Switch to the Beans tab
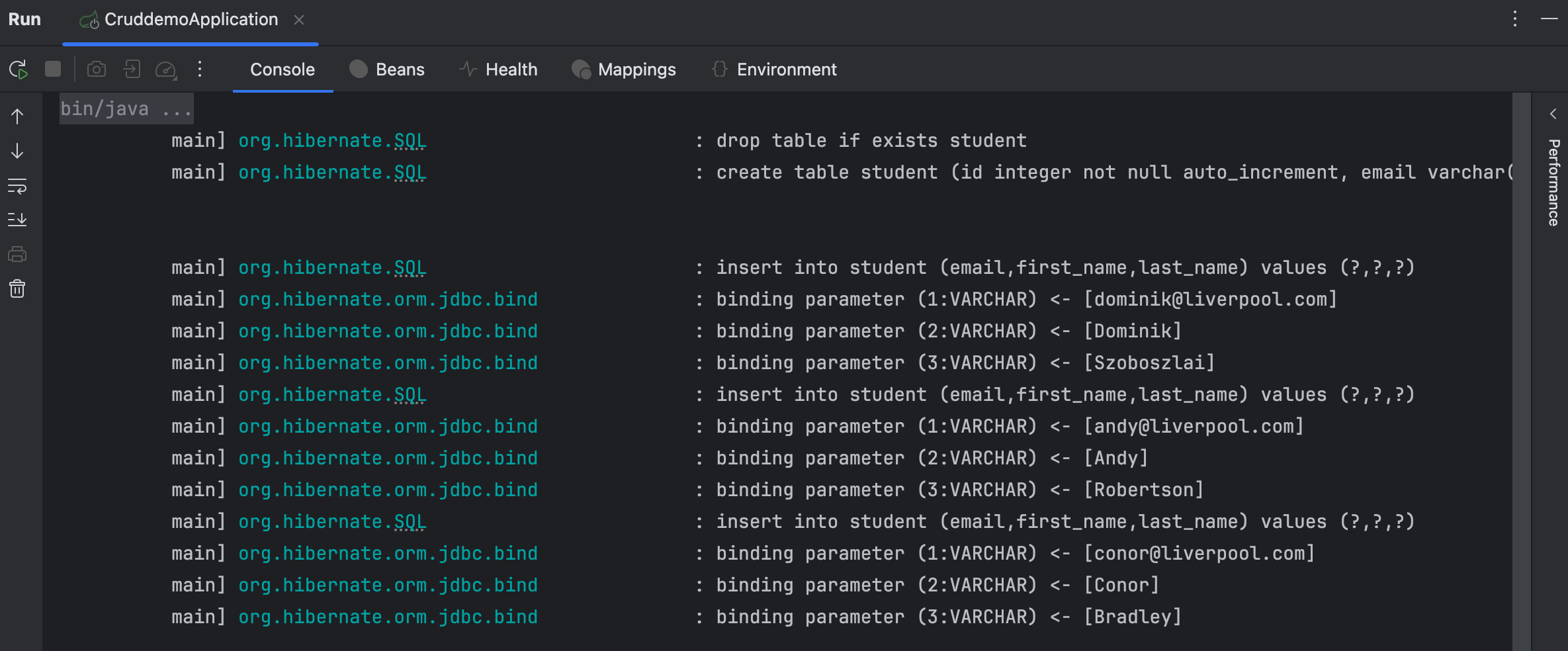This screenshot has height=651, width=1568. [x=387, y=69]
